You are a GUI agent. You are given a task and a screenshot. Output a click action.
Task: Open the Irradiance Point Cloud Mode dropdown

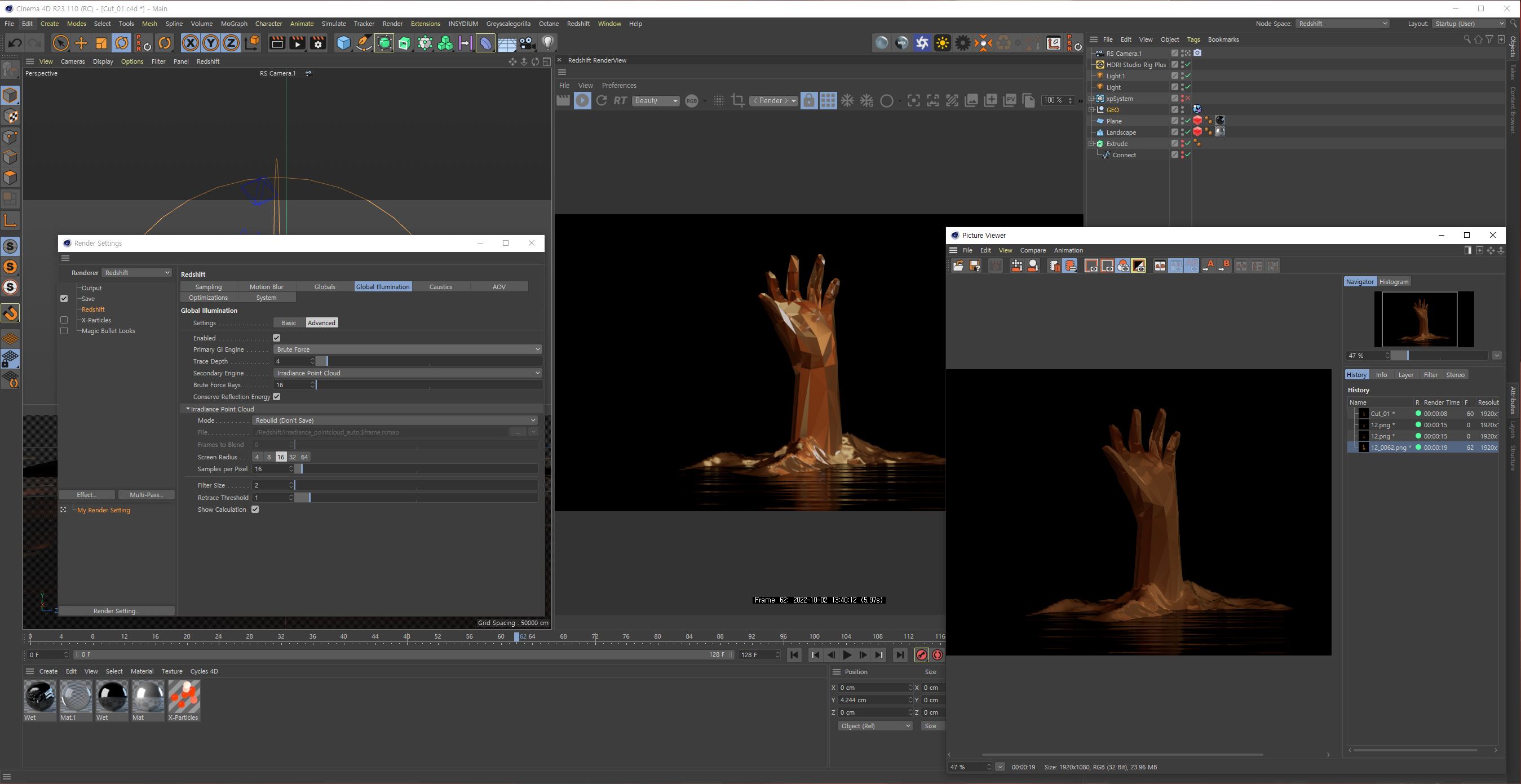point(395,420)
